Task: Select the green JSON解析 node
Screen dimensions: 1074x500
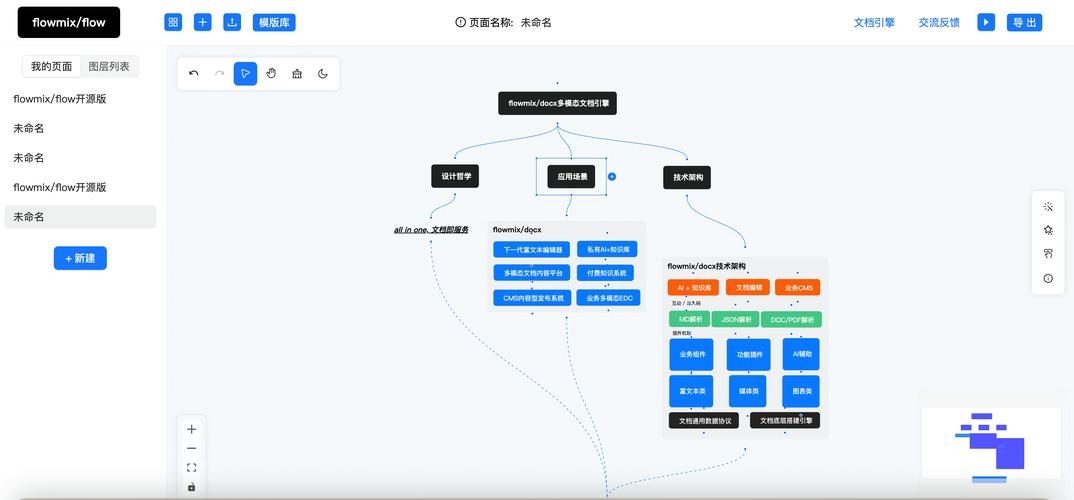Action: [736, 319]
